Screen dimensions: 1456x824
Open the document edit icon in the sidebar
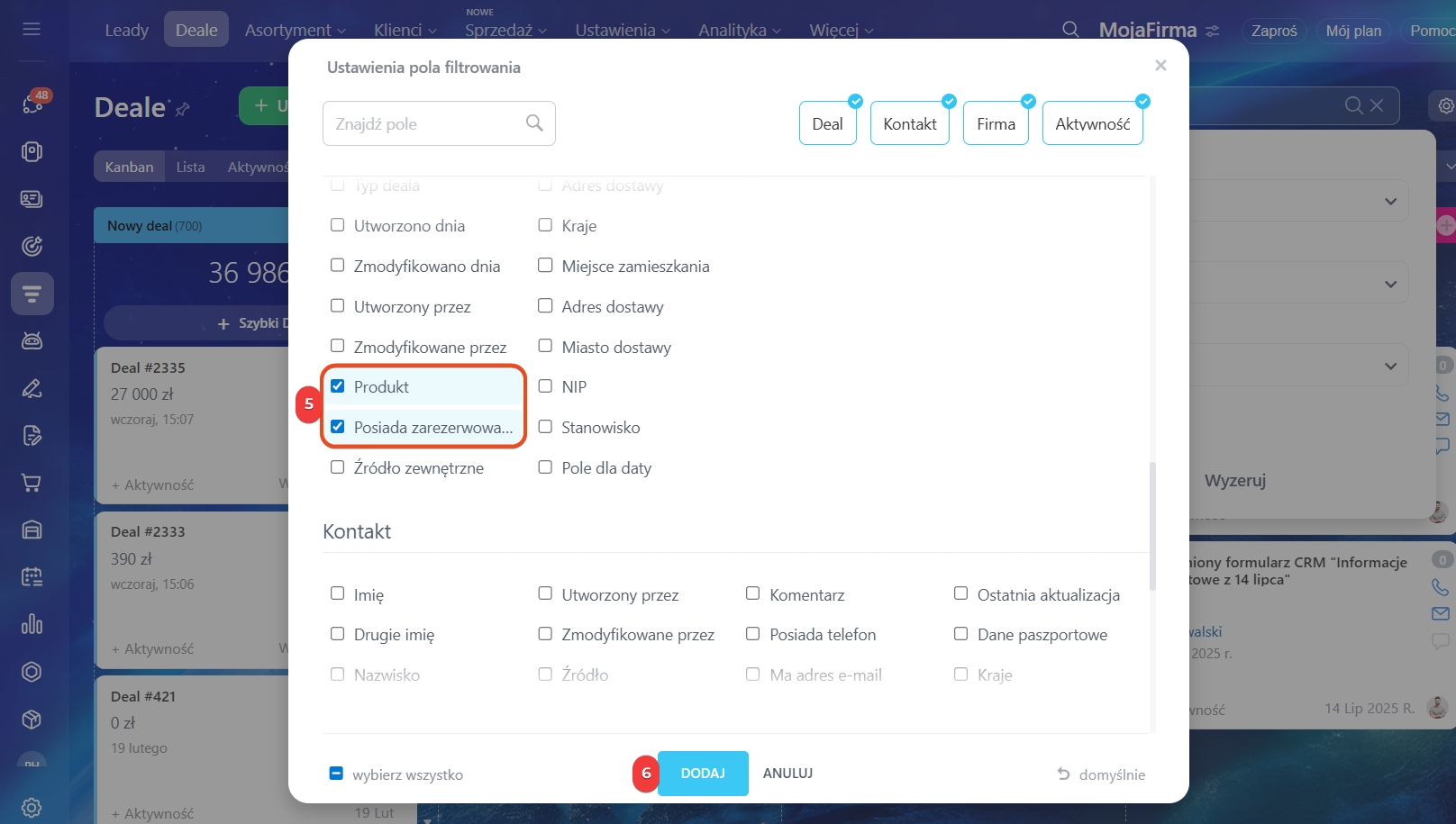[x=32, y=436]
